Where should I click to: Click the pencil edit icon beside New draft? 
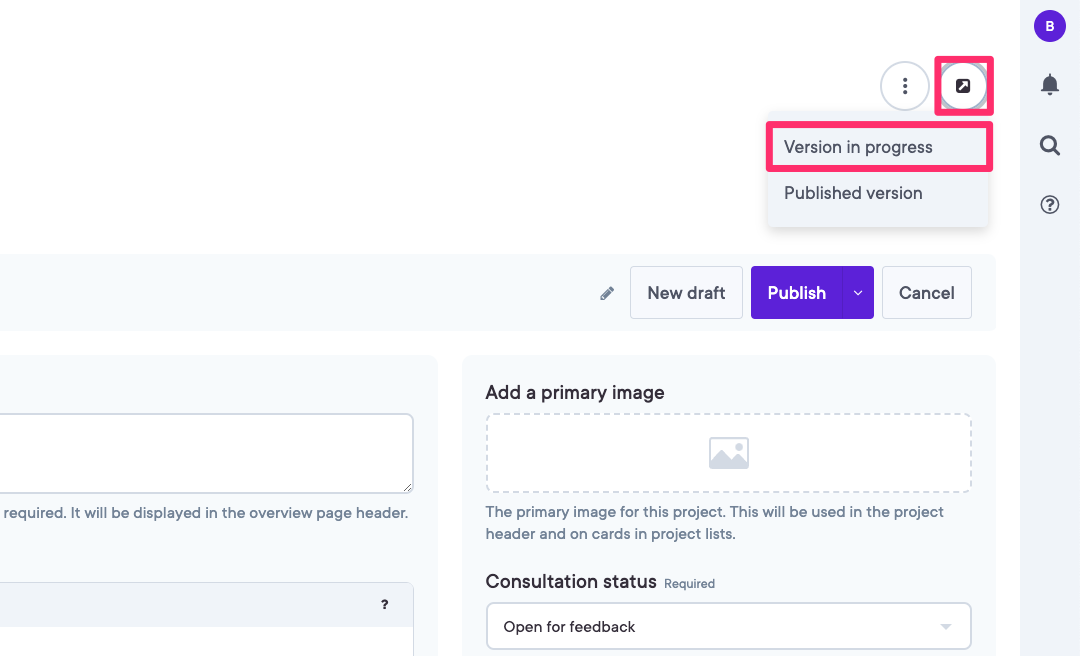click(x=607, y=293)
